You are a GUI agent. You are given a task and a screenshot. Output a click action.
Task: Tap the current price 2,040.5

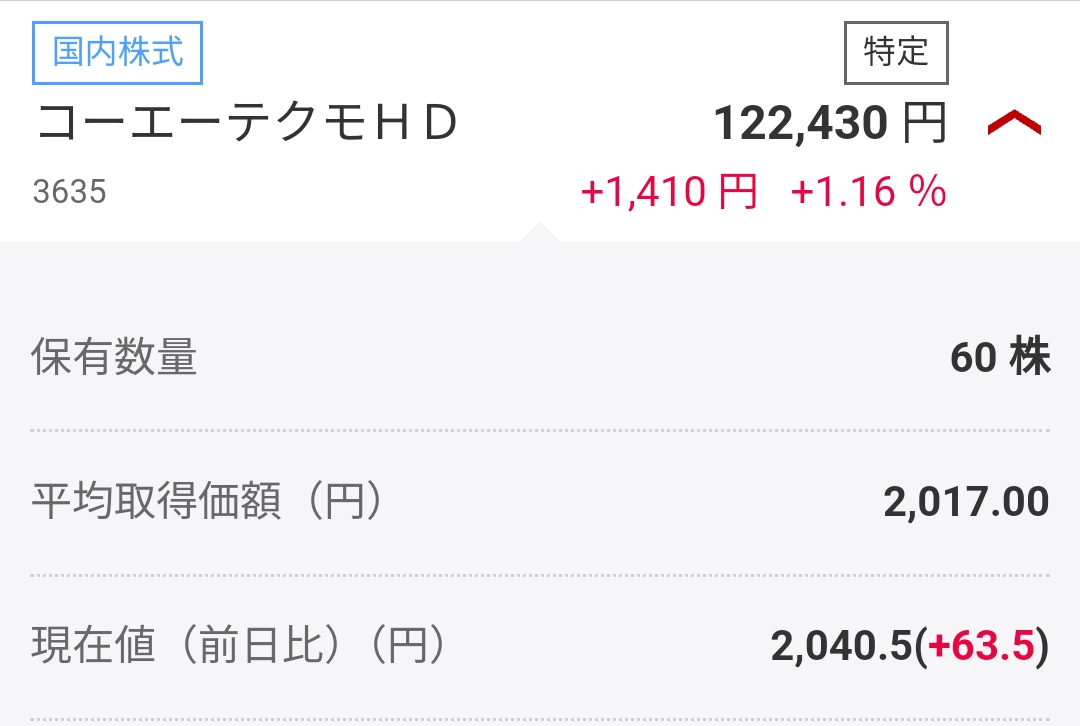[x=841, y=646]
